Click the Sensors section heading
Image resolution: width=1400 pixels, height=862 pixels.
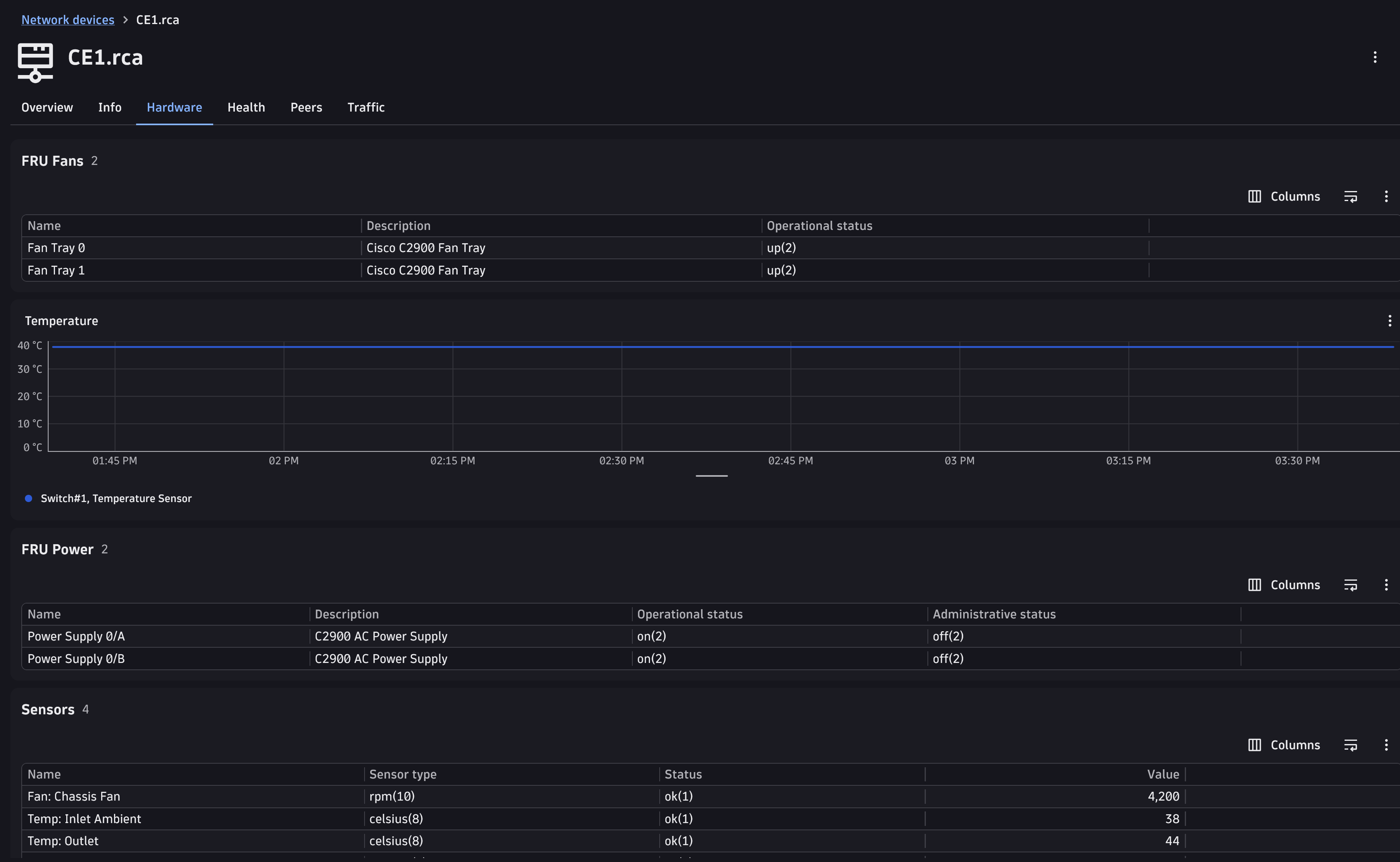(x=48, y=710)
